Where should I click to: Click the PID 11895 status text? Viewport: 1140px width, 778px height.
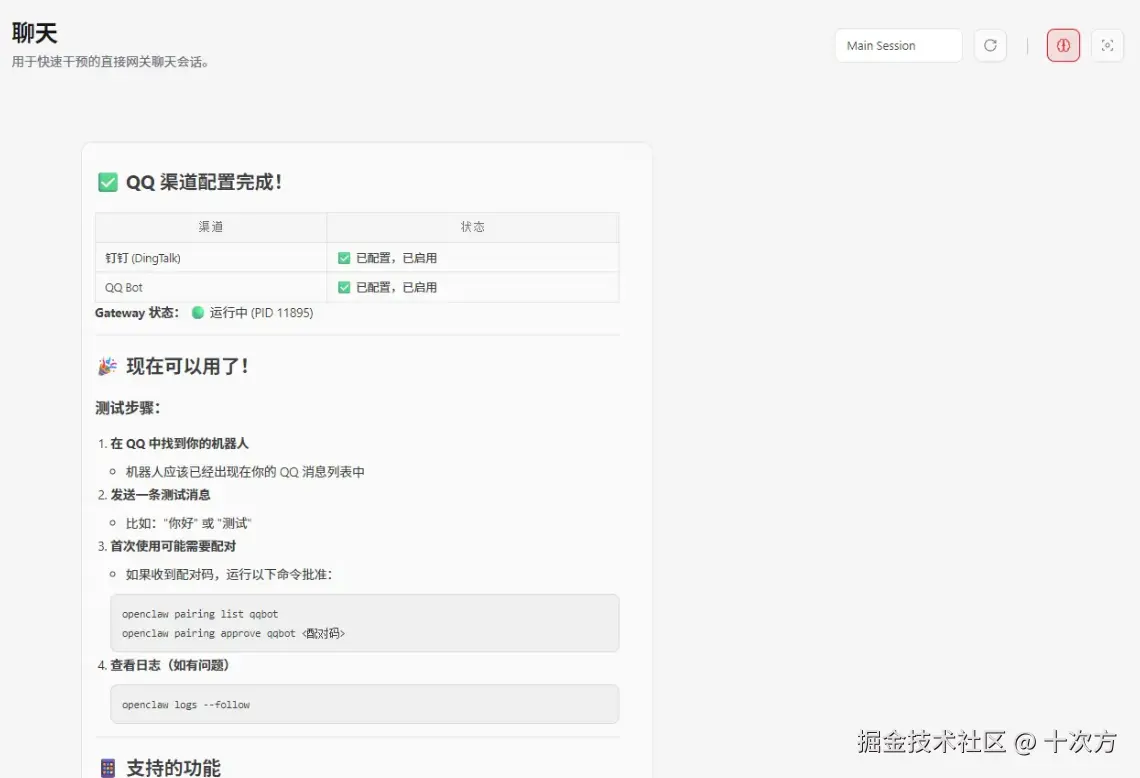tap(280, 313)
